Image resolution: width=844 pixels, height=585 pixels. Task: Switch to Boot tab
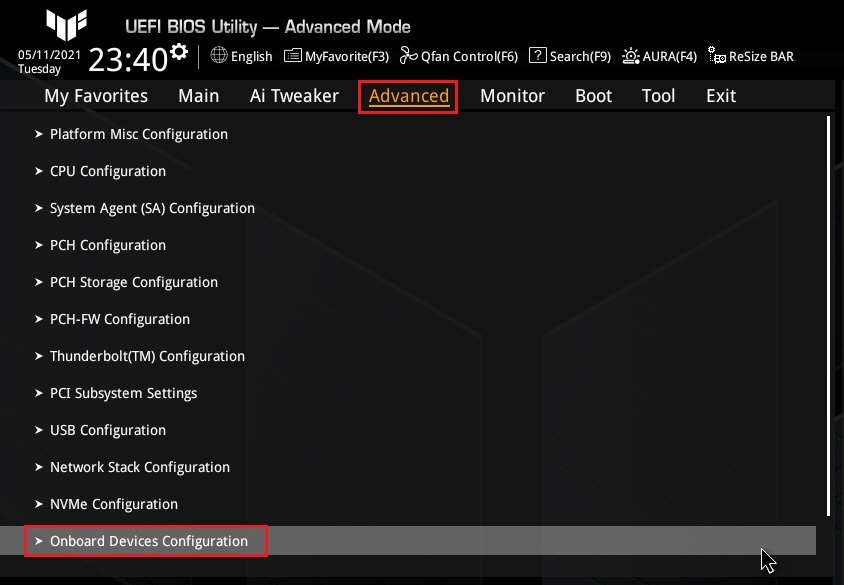point(594,96)
